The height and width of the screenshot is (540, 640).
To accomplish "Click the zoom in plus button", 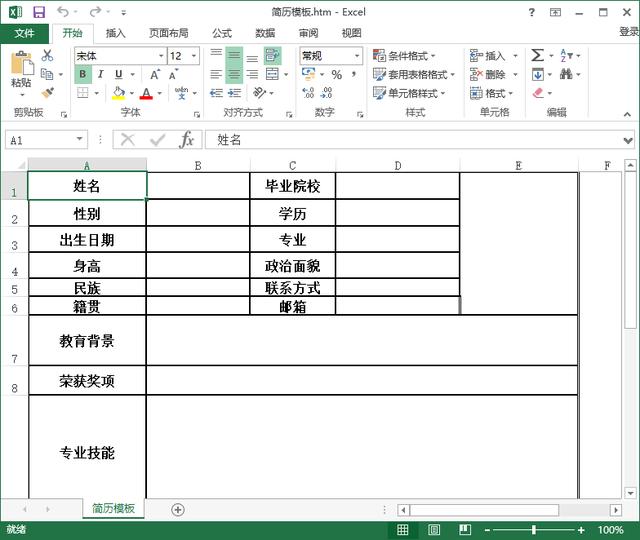I will 581,530.
